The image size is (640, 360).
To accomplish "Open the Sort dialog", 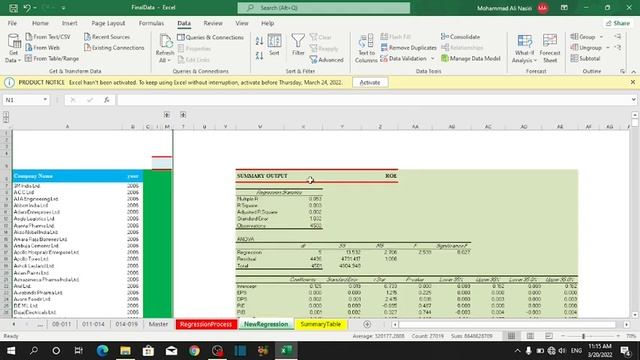I will pos(274,44).
